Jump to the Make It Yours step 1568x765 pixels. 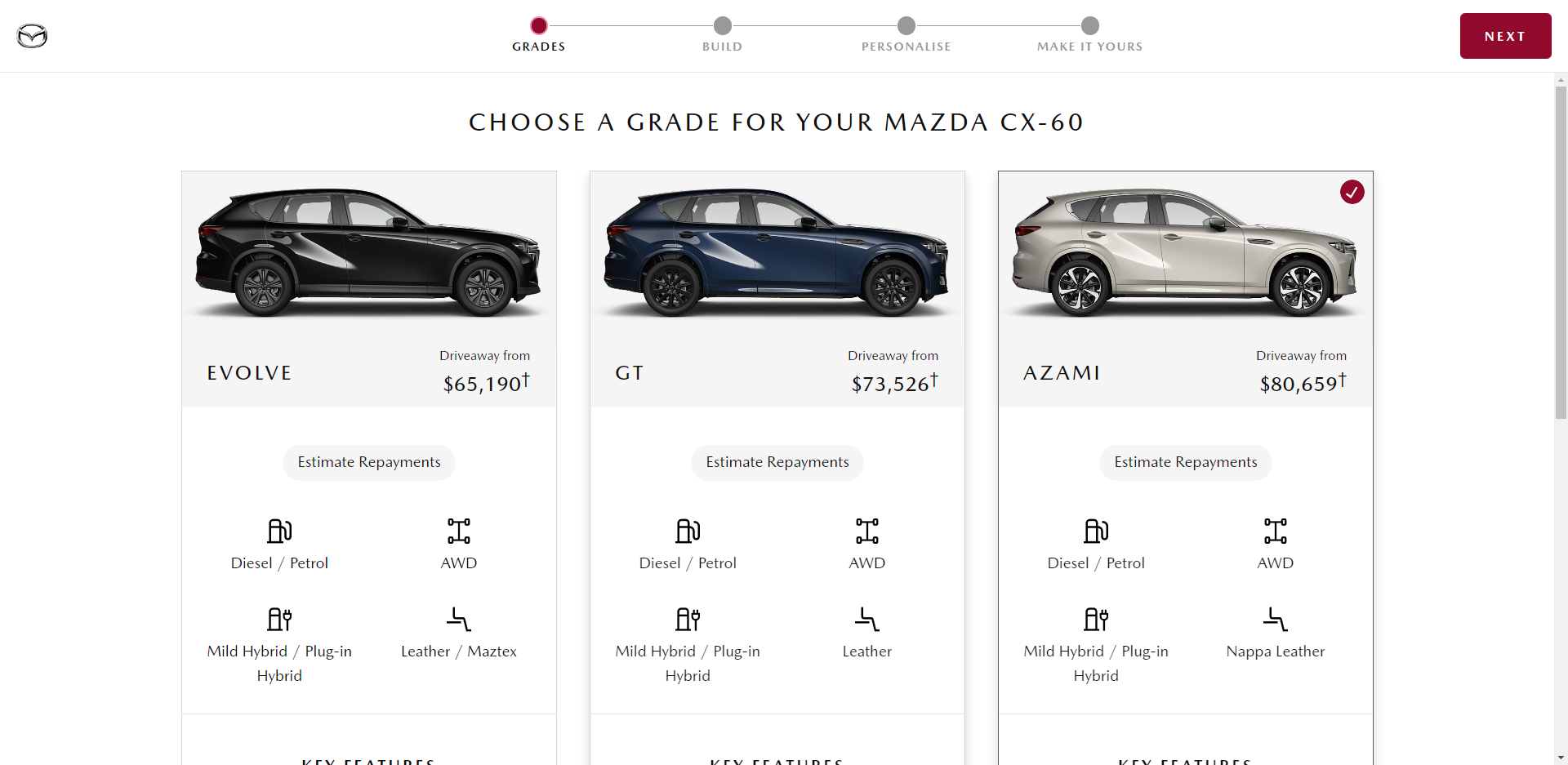(x=1090, y=34)
